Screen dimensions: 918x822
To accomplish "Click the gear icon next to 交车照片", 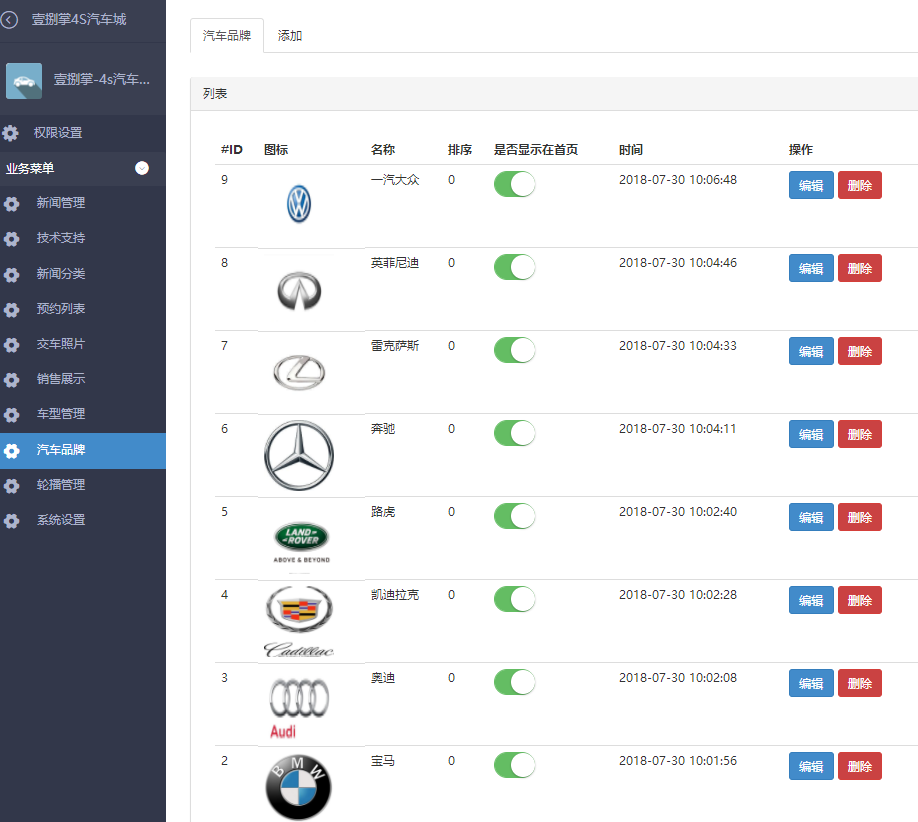I will 11,345.
